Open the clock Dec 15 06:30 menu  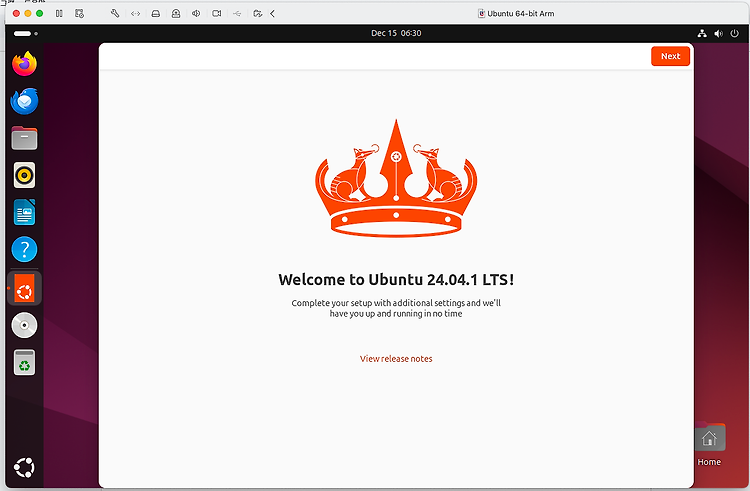(396, 33)
